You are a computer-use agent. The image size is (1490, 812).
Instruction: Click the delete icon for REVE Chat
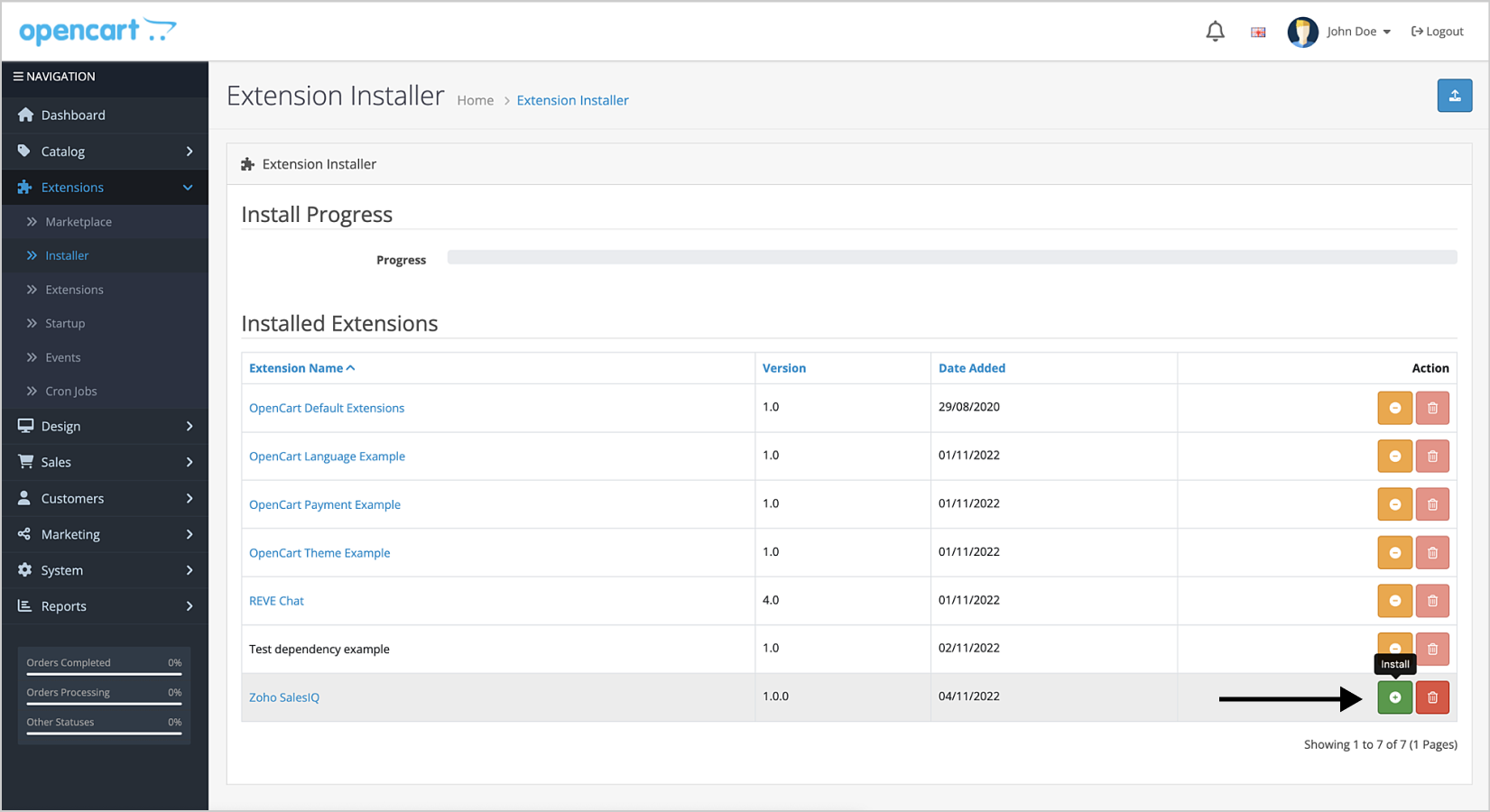tap(1432, 601)
